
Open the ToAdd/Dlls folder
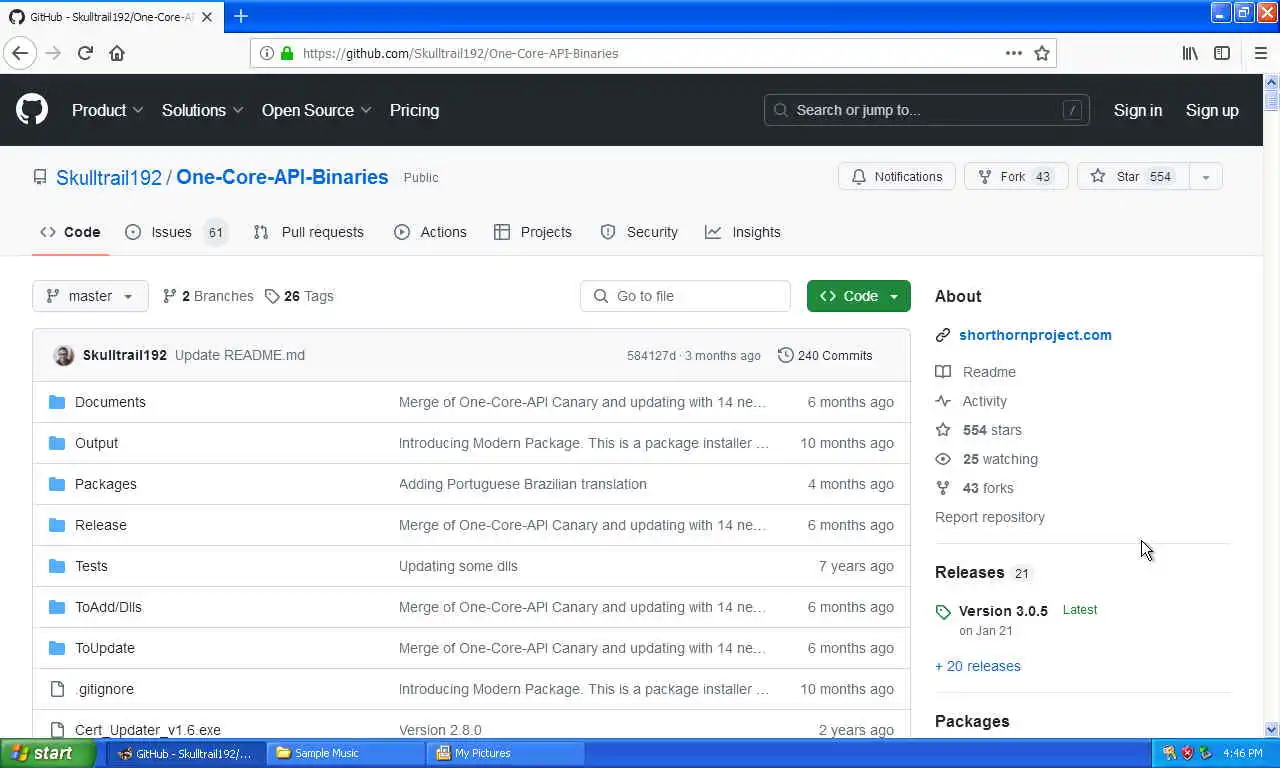coord(108,607)
